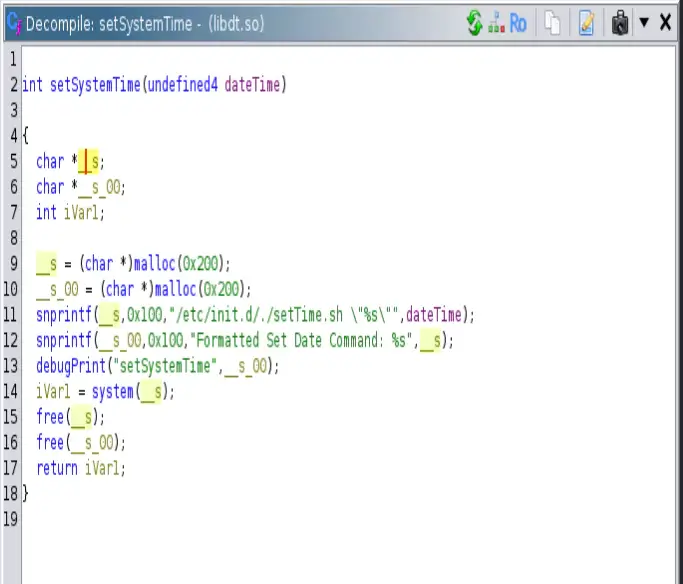Open the decompiler dropdown menu arrow
Viewport: 683px width, 584px height.
644,22
